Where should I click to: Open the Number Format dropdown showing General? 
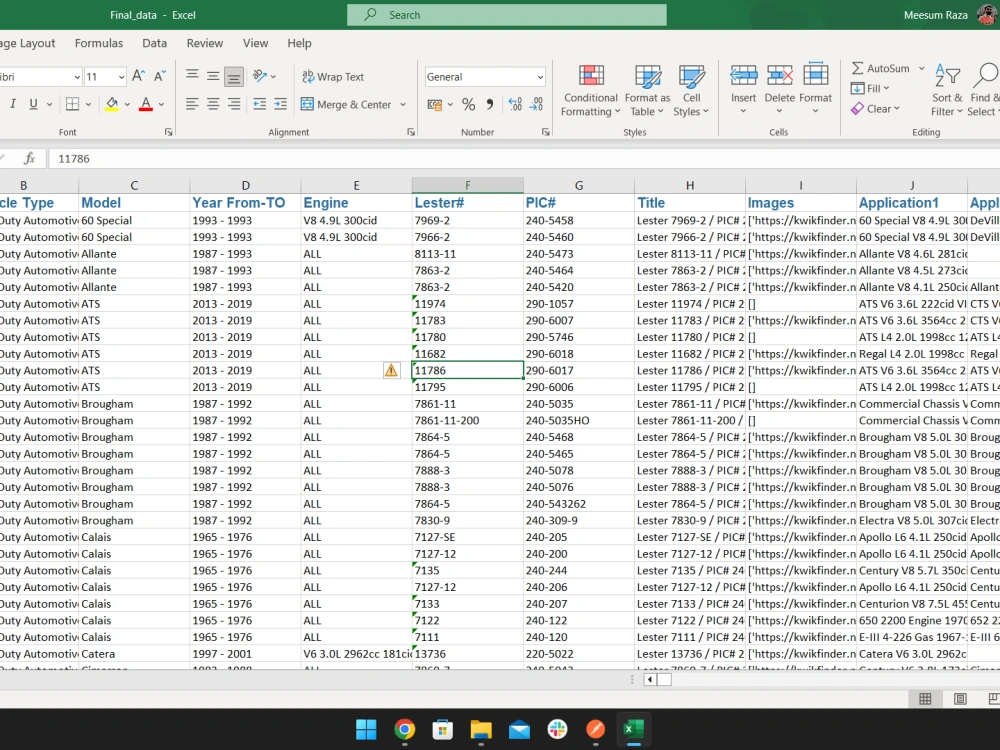click(485, 76)
